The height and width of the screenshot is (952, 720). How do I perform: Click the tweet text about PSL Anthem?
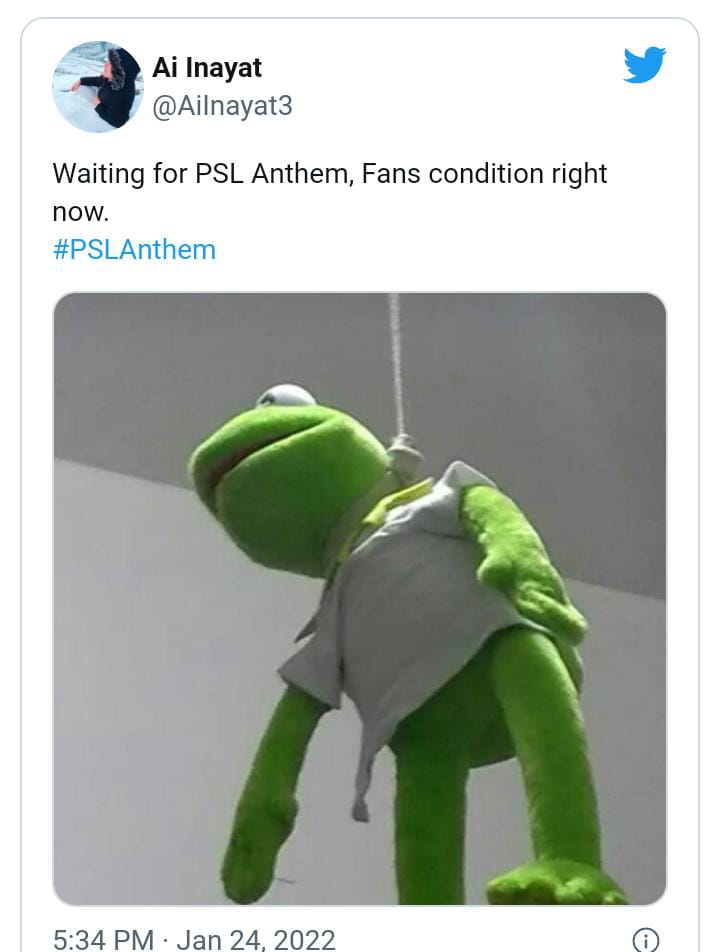coord(330,192)
